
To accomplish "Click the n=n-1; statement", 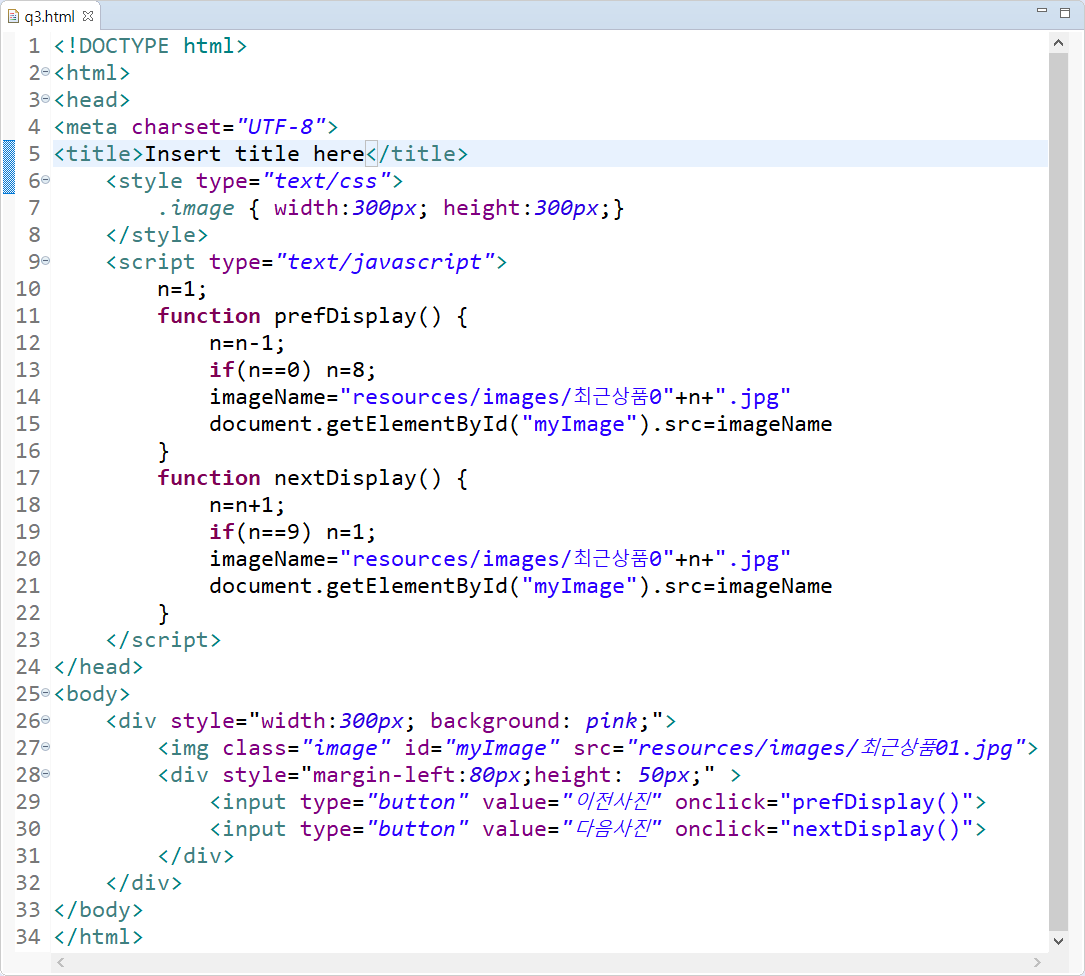I will (x=247, y=343).
